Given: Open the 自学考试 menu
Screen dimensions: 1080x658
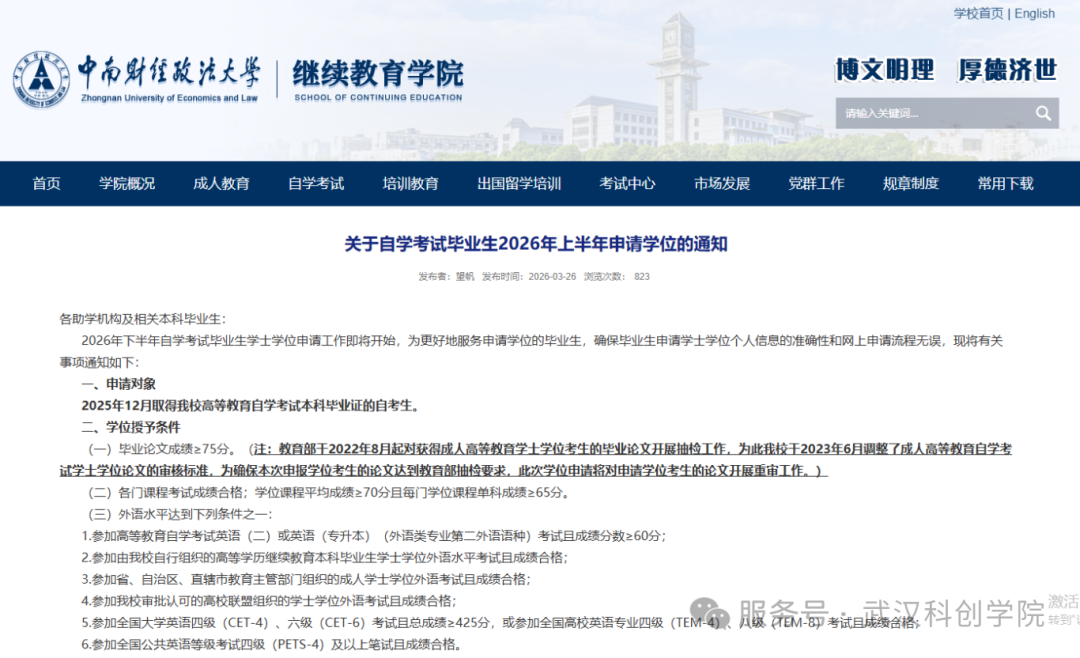Looking at the screenshot, I should pos(315,184).
